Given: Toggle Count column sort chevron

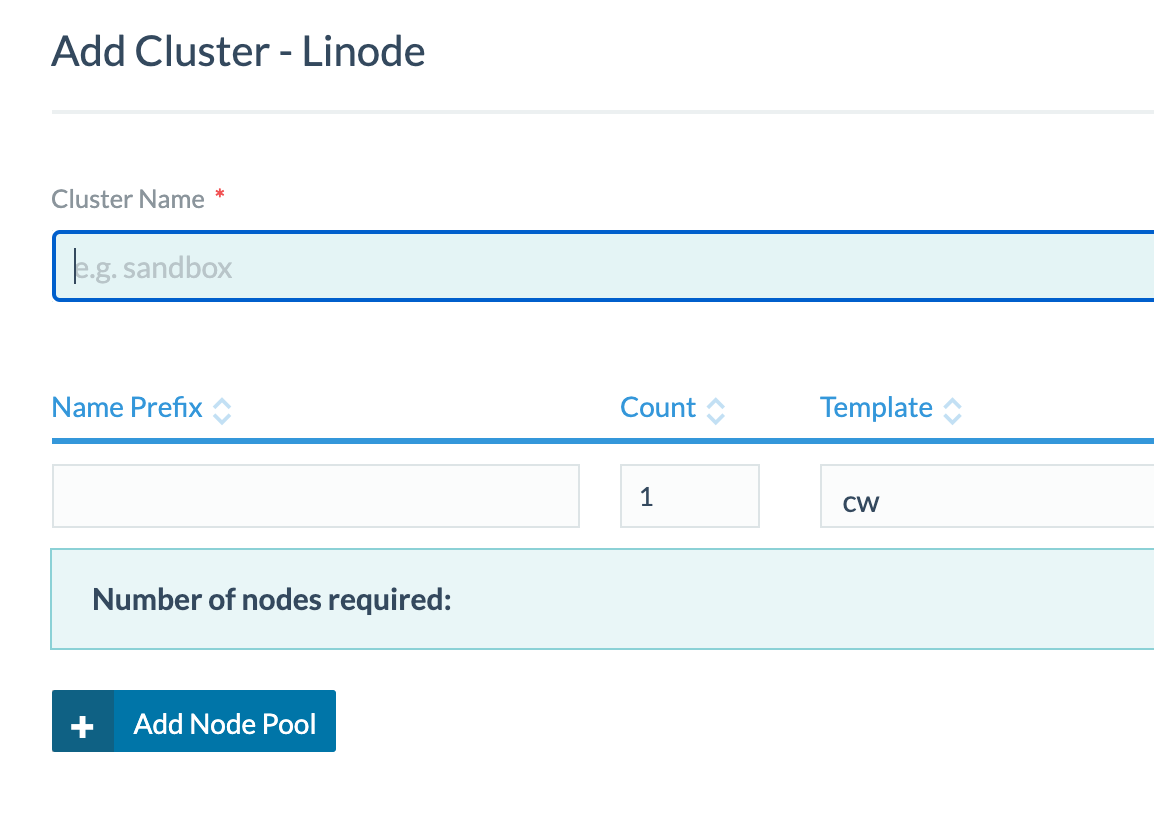Looking at the screenshot, I should click(716, 410).
